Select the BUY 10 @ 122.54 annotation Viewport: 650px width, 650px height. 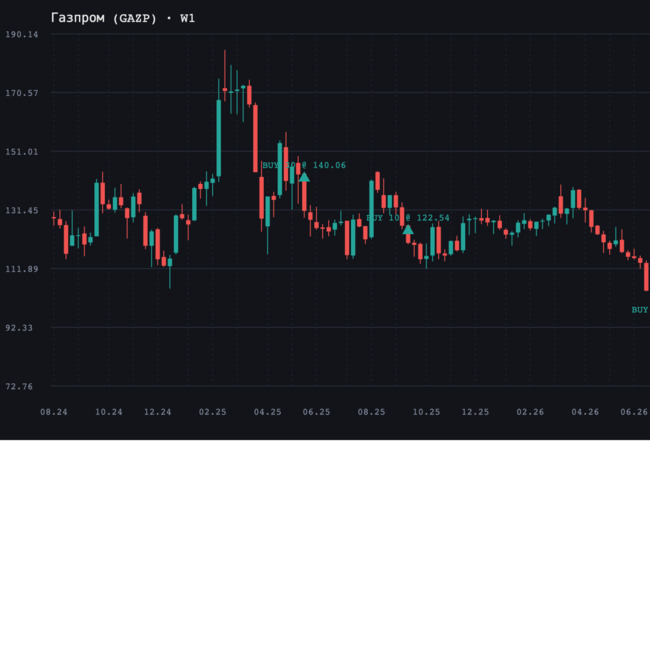[408, 218]
